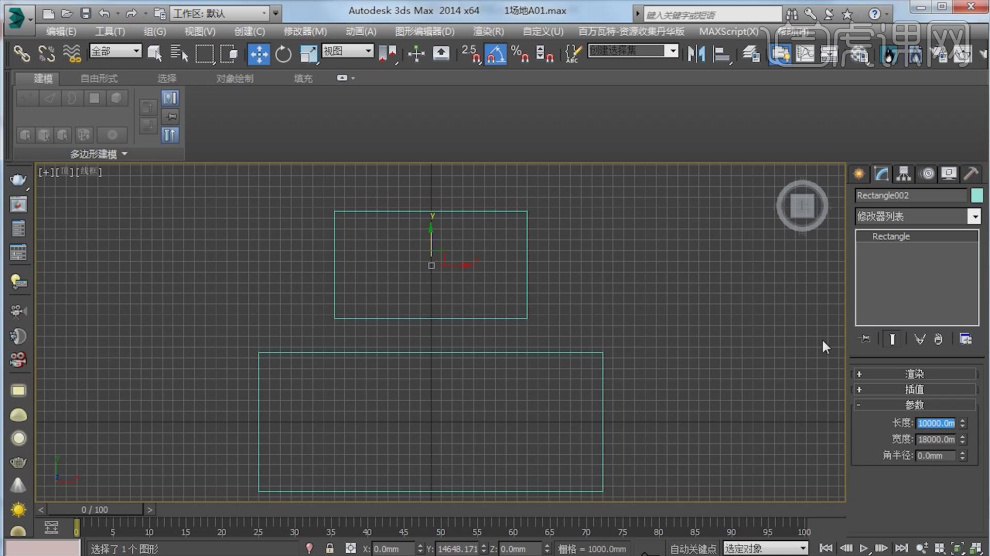Image resolution: width=990 pixels, height=556 pixels.
Task: Switch to the 自由形式 ribbon tab
Action: 98,78
